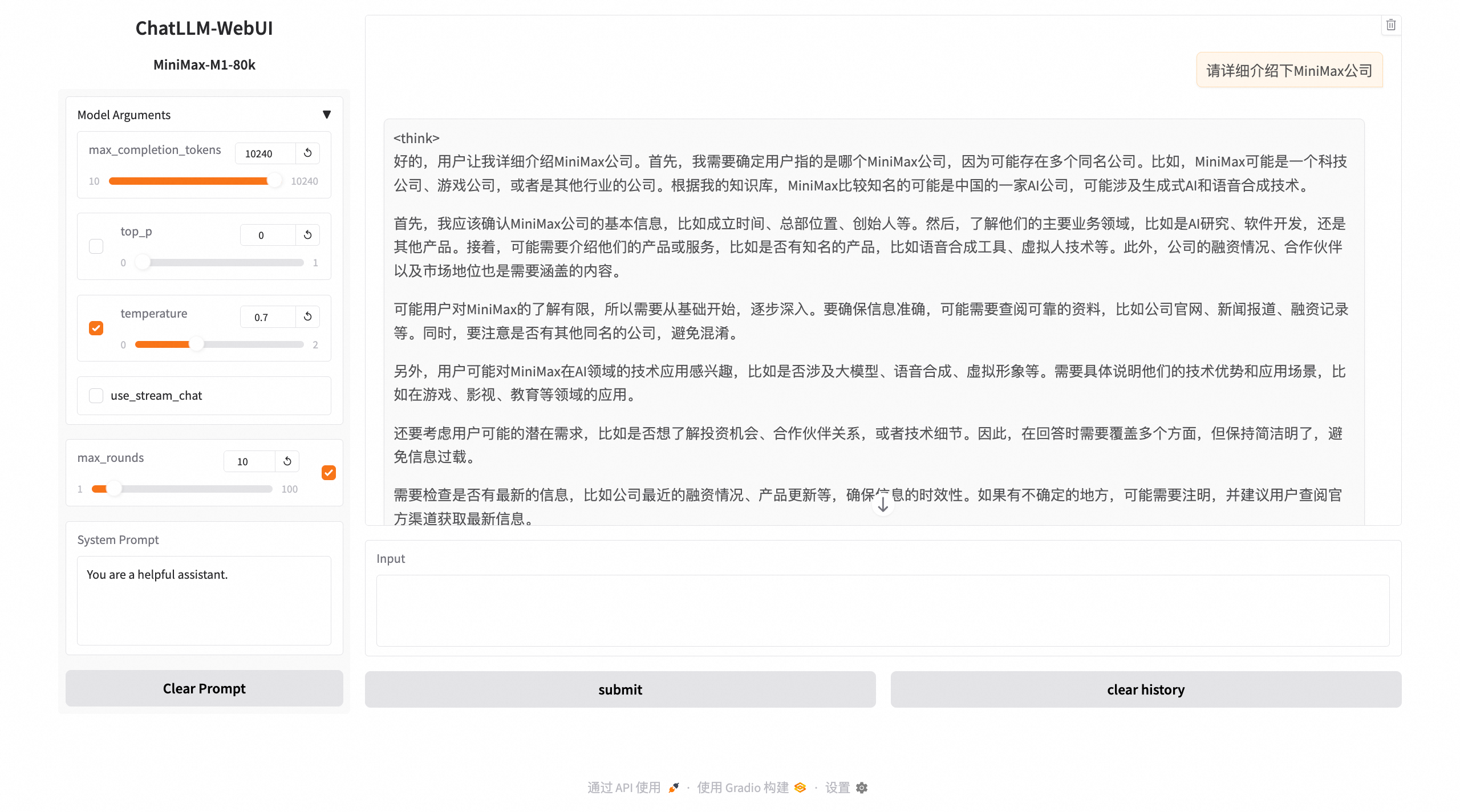Enable the top_p checkbox

(96, 246)
